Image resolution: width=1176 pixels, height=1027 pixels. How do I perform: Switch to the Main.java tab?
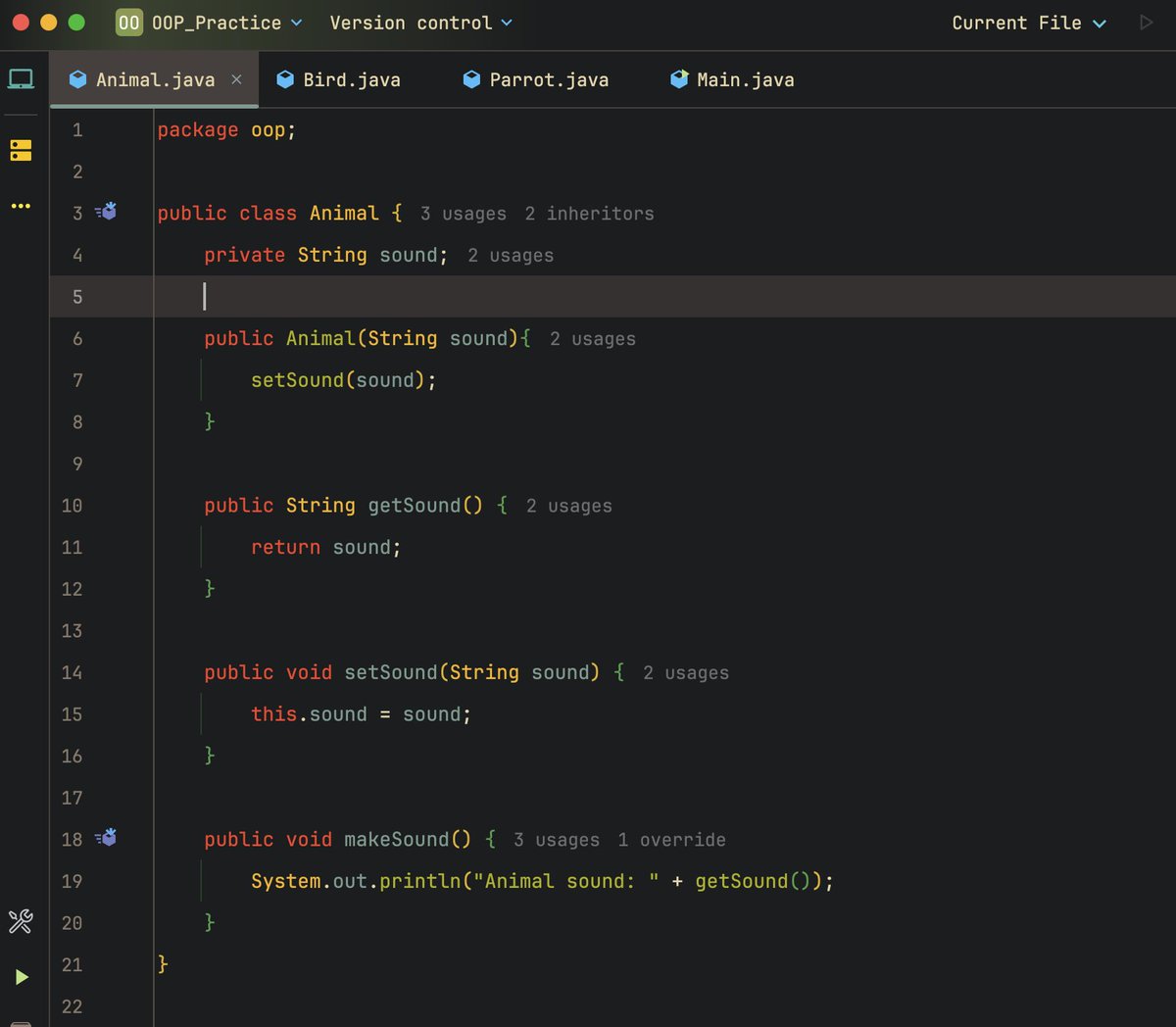[733, 79]
